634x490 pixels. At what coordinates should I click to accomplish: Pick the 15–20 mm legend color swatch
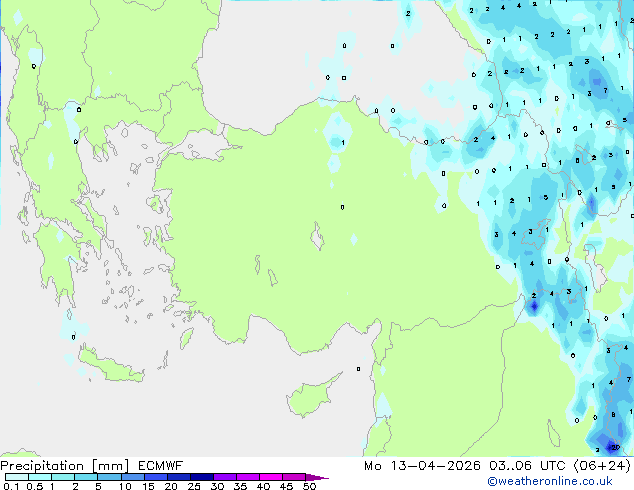[x=155, y=477]
